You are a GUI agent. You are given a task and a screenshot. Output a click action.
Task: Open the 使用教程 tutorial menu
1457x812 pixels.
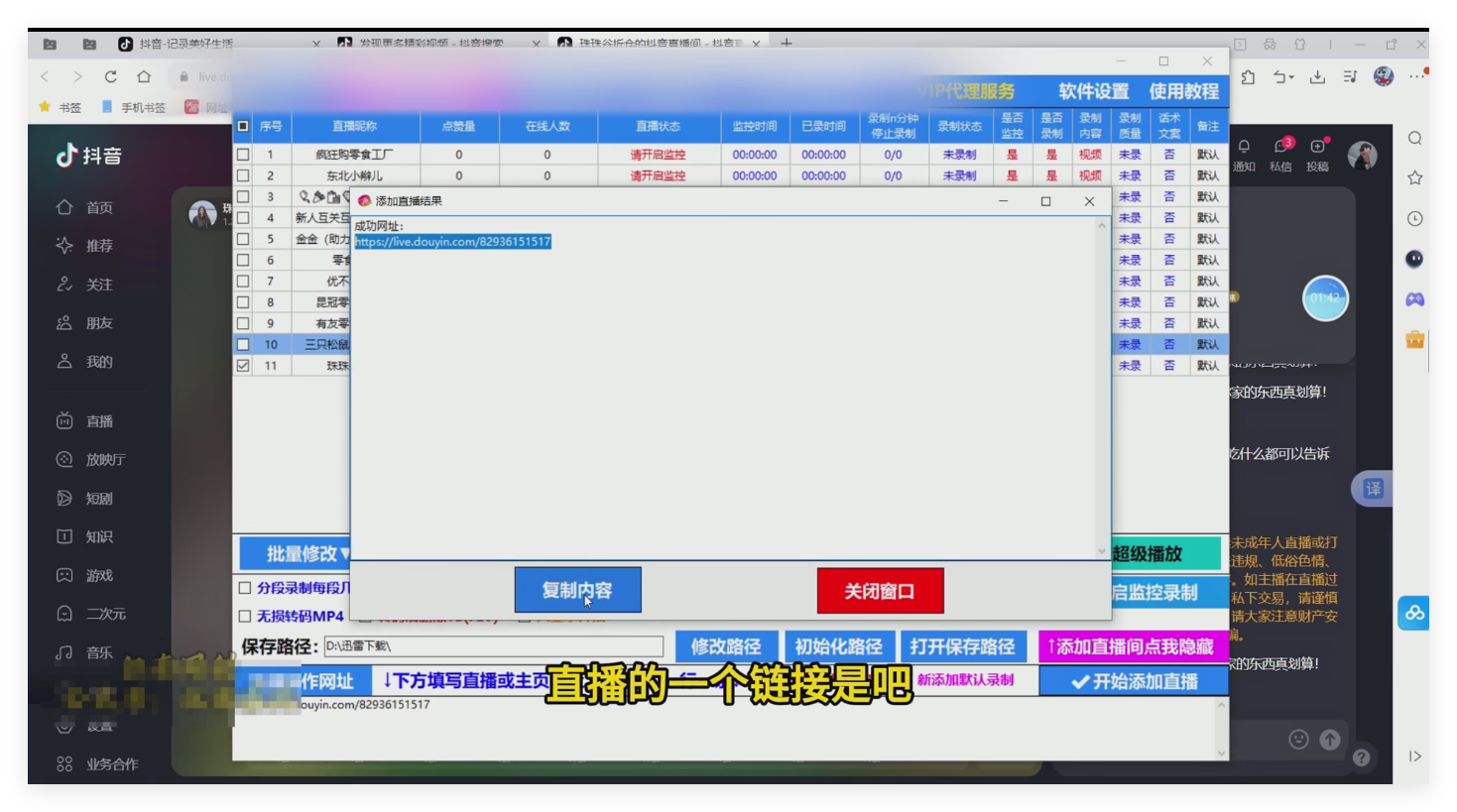click(1183, 91)
